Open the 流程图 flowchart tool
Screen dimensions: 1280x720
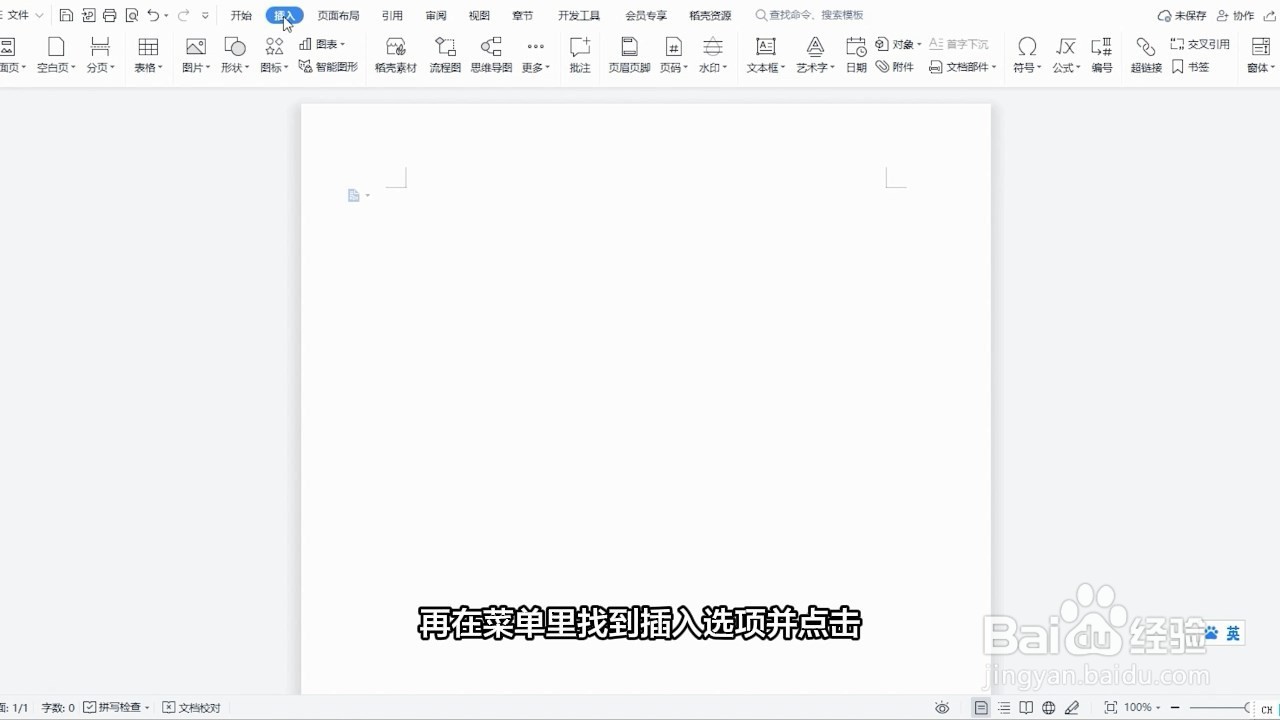[445, 55]
